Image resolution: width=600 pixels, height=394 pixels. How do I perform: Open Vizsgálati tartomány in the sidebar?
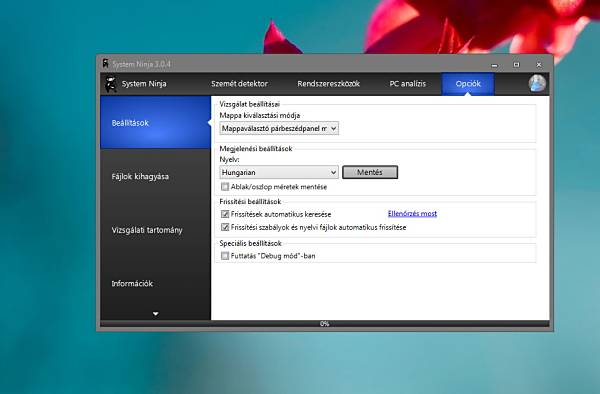coord(155,230)
